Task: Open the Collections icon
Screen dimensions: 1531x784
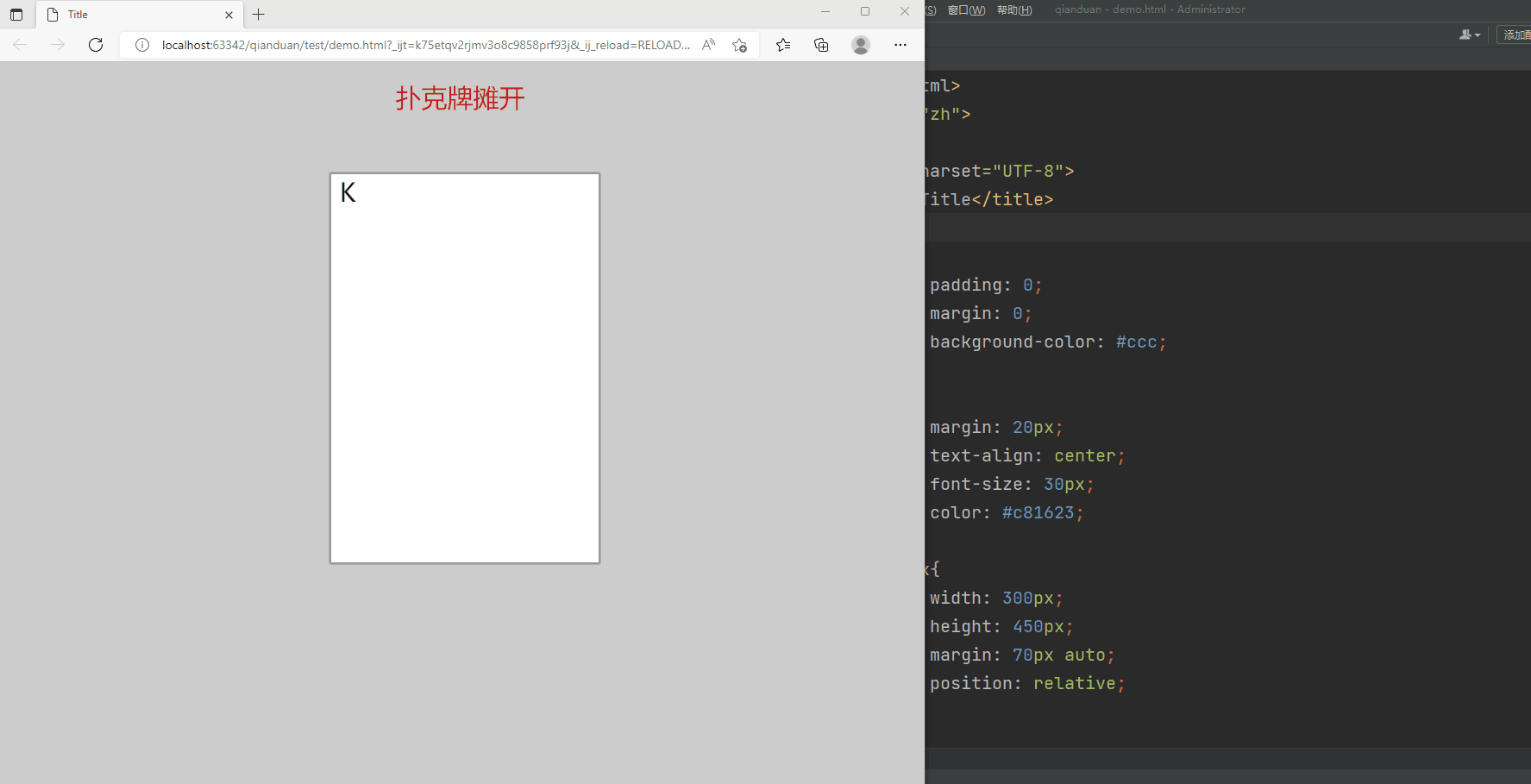Action: (821, 45)
